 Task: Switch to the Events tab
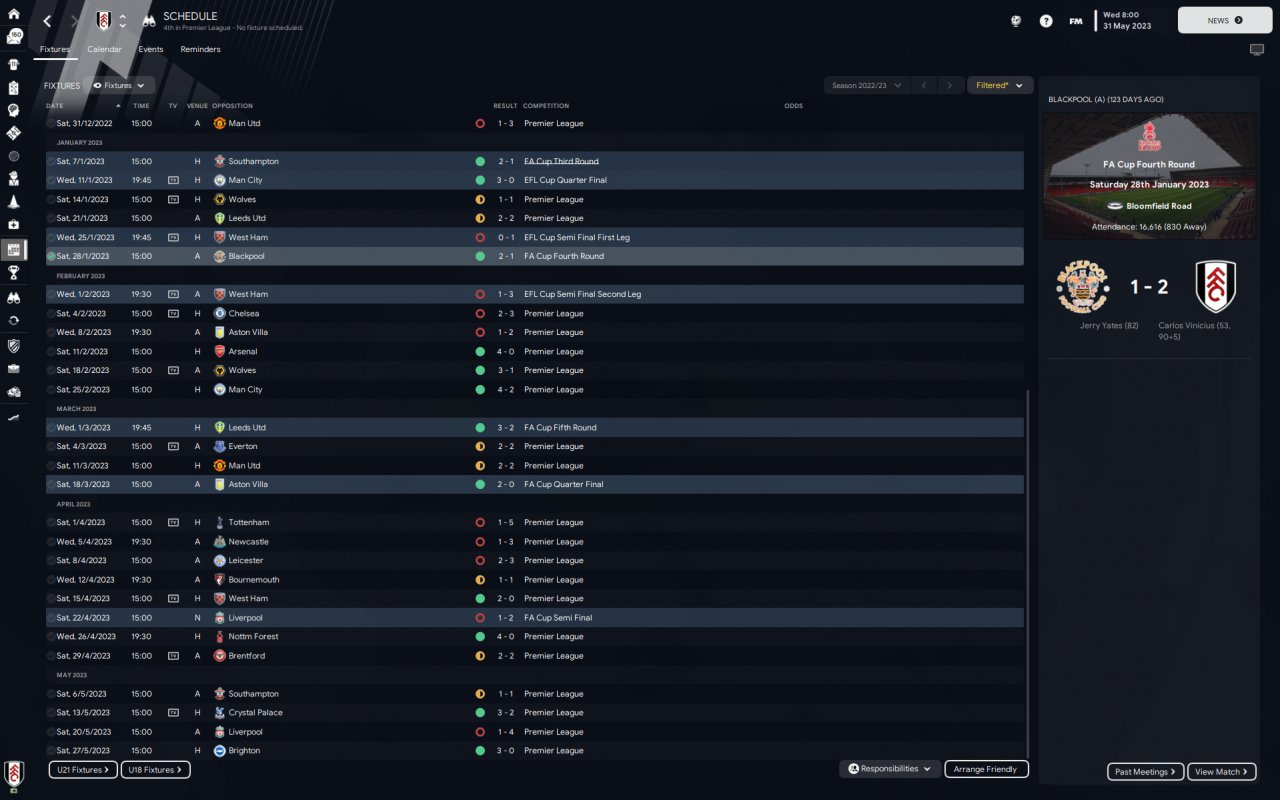[x=151, y=49]
